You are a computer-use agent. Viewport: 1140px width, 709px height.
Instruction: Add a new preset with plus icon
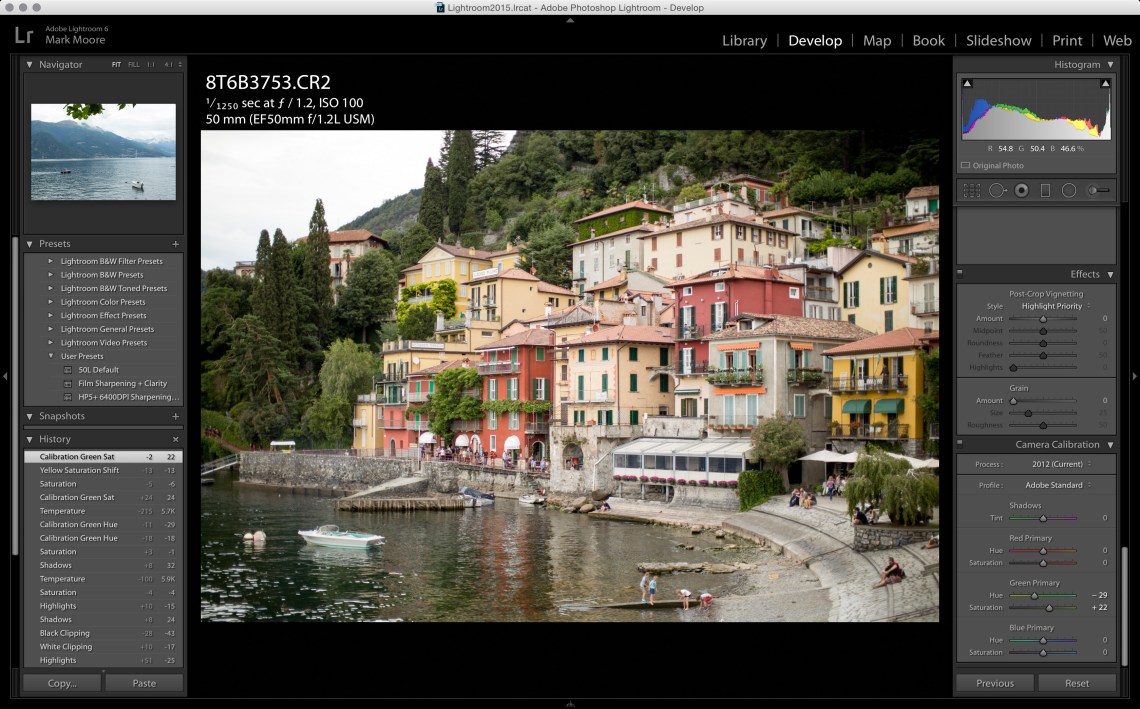click(175, 244)
